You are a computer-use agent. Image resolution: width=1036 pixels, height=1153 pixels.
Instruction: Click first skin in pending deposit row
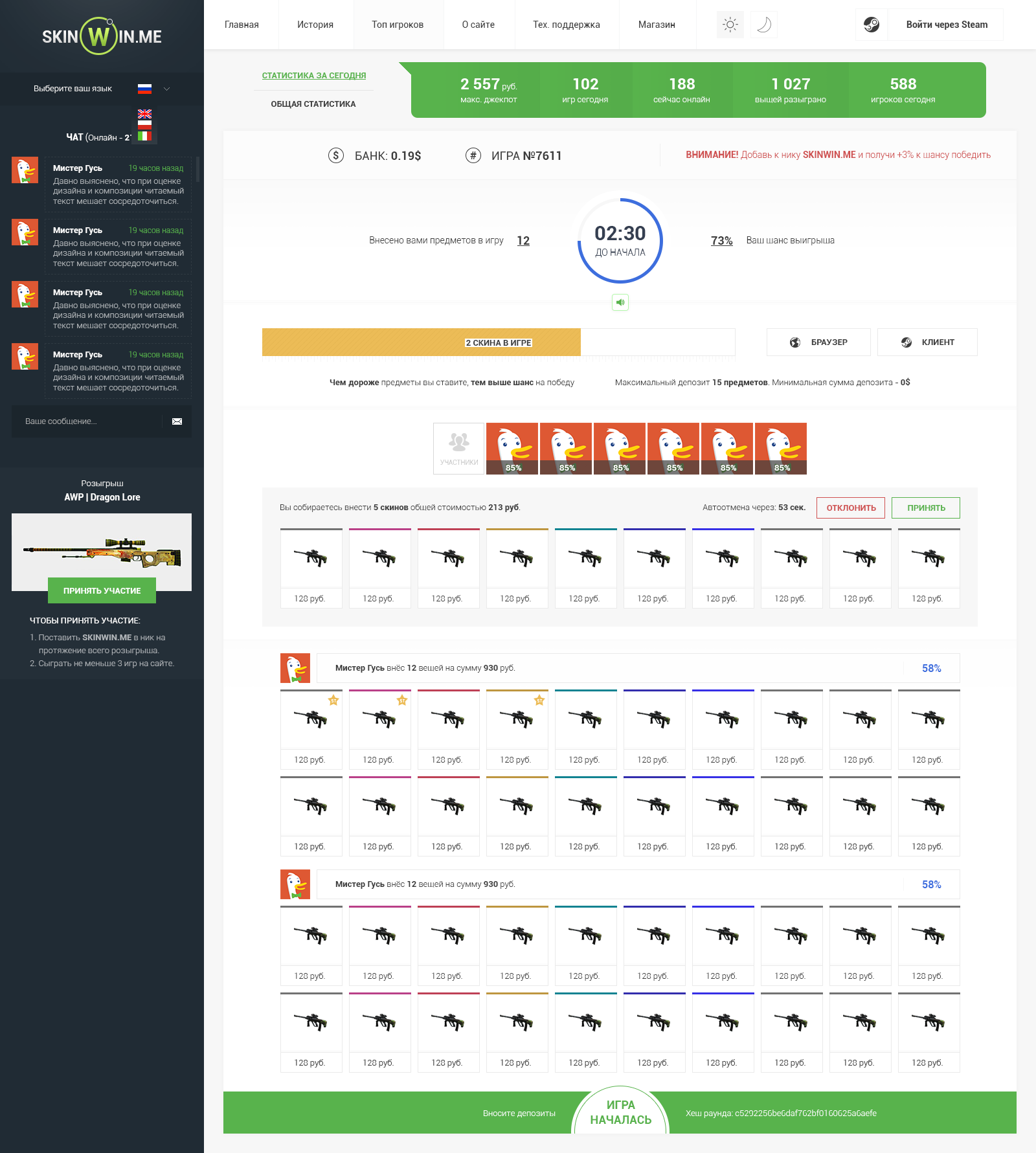point(311,568)
